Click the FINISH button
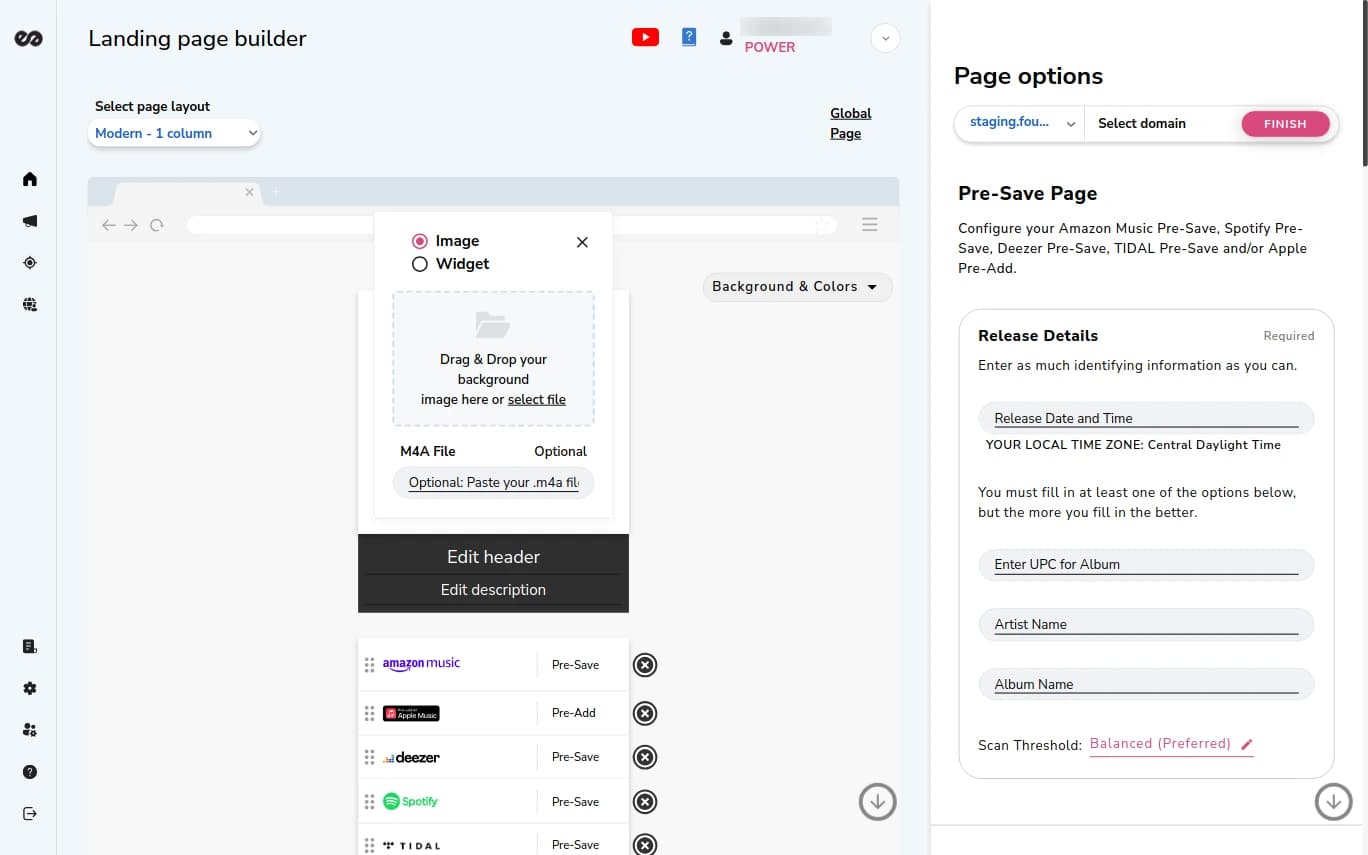 pyautogui.click(x=1285, y=124)
